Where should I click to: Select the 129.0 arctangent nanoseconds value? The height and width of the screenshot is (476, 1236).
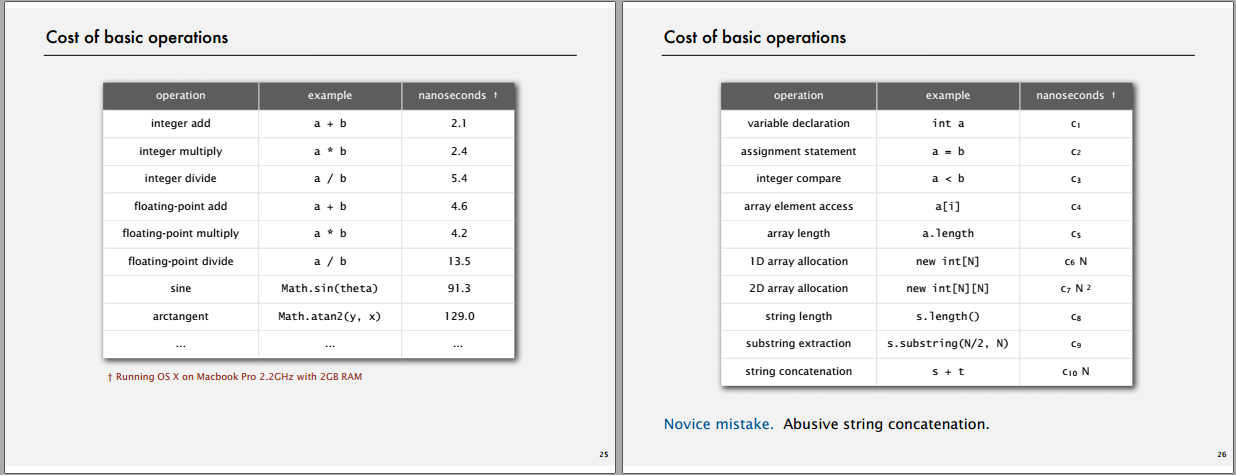[x=458, y=316]
